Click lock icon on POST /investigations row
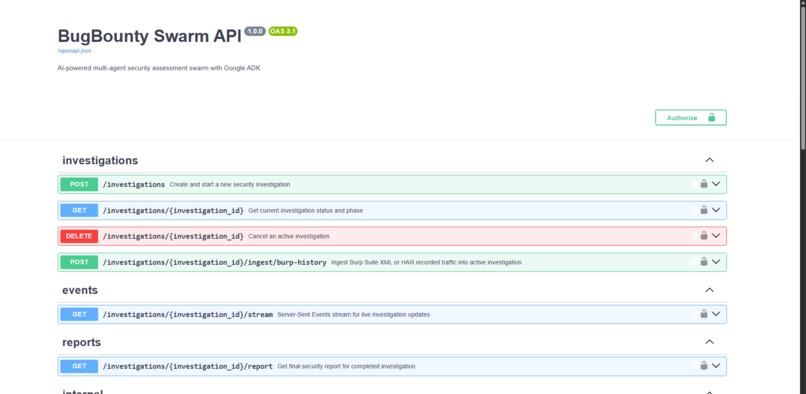The height and width of the screenshot is (394, 806). [x=704, y=184]
